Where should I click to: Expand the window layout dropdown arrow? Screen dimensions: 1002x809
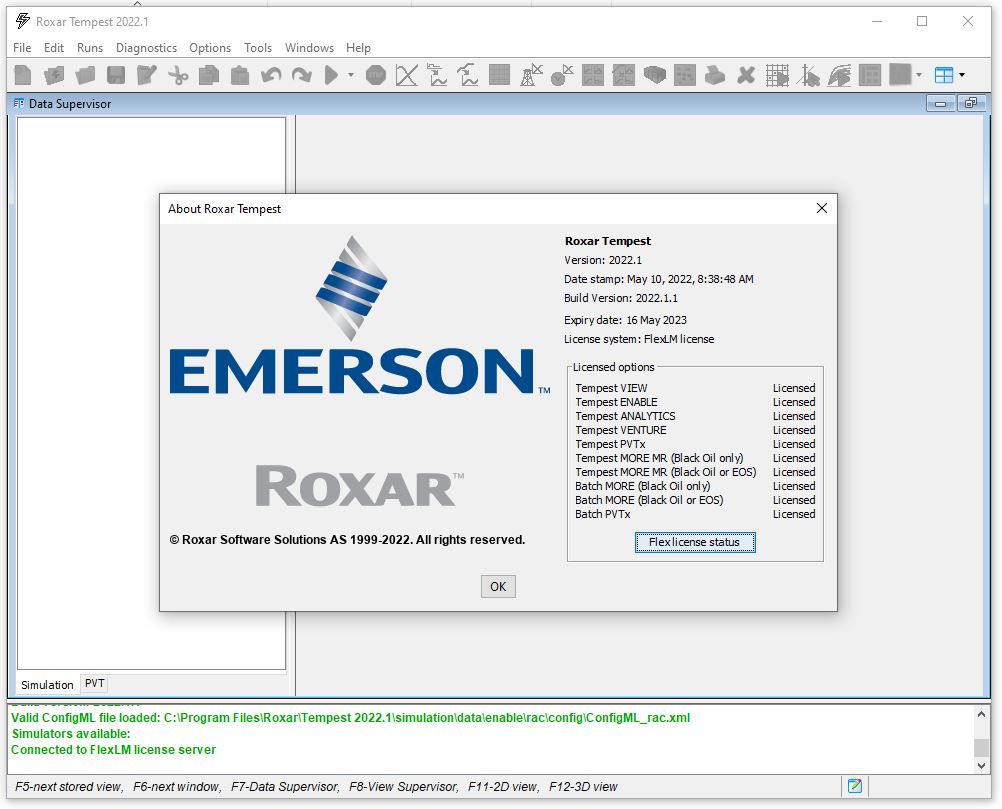pyautogui.click(x=962, y=76)
